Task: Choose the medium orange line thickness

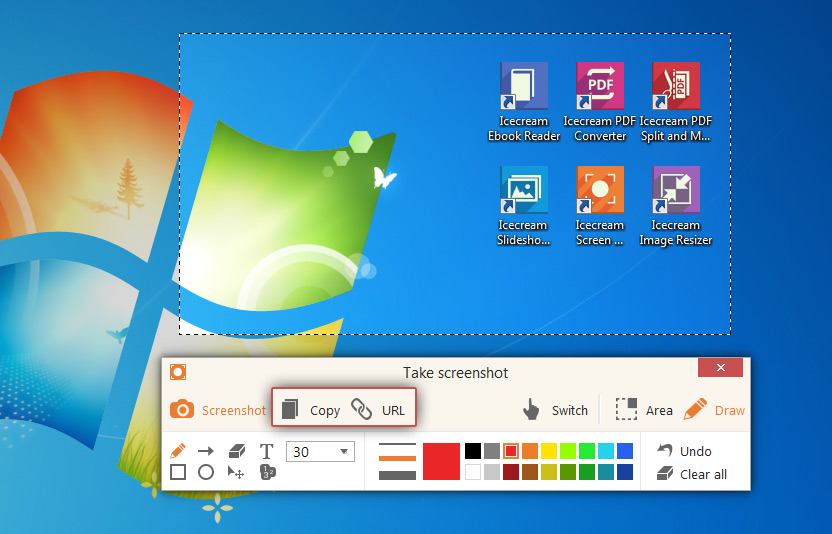Action: 397,458
